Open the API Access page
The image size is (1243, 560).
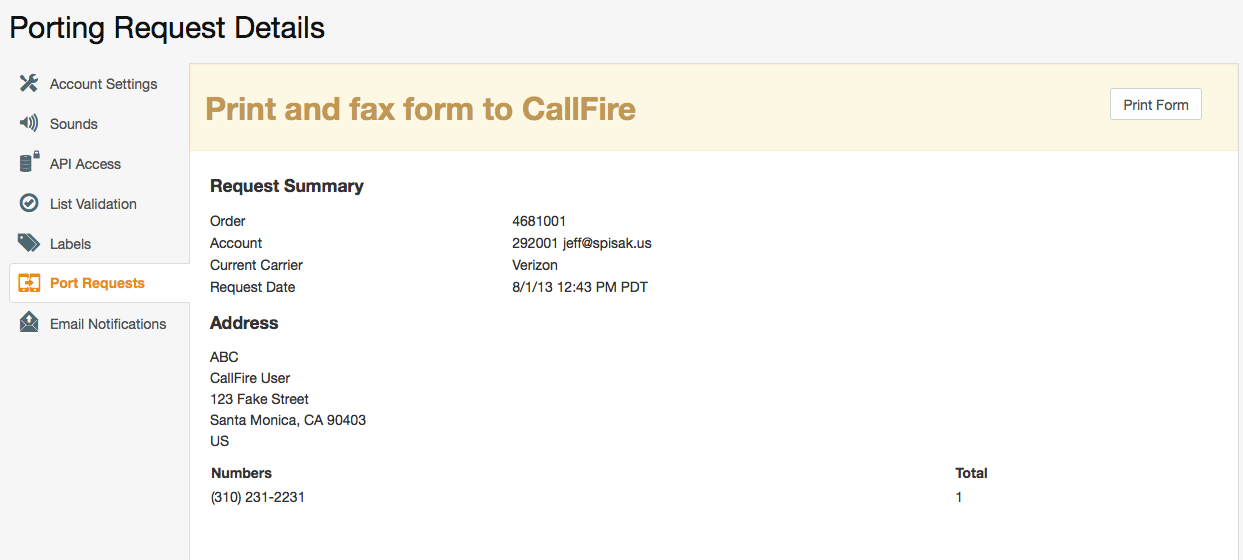(x=85, y=164)
